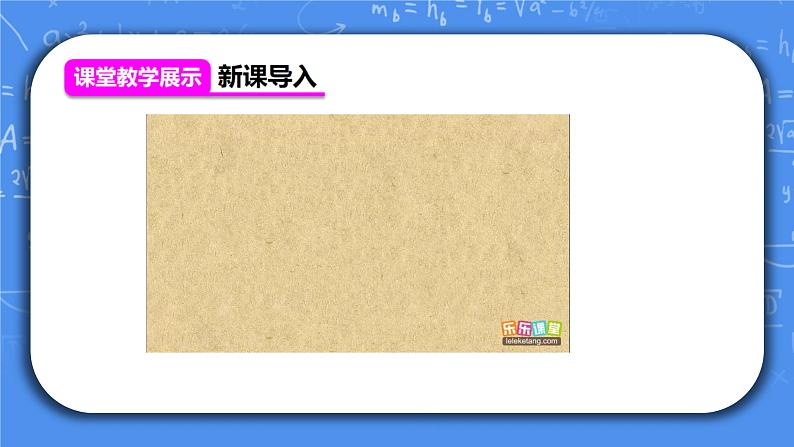
Task: Click the green 课 tile in logo
Action: (x=537, y=327)
